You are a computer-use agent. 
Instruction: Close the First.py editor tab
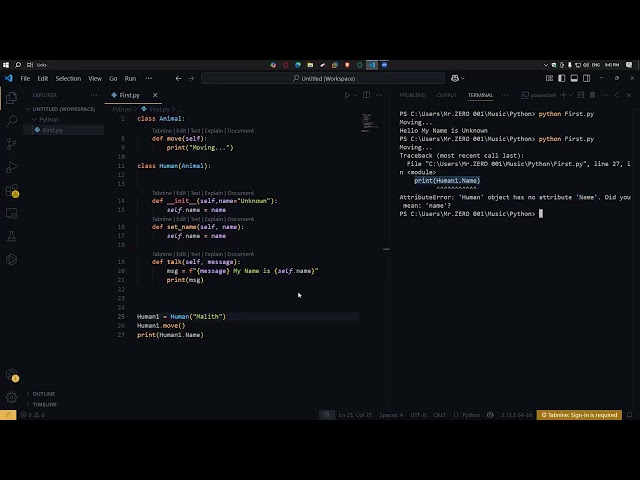[x=155, y=95]
